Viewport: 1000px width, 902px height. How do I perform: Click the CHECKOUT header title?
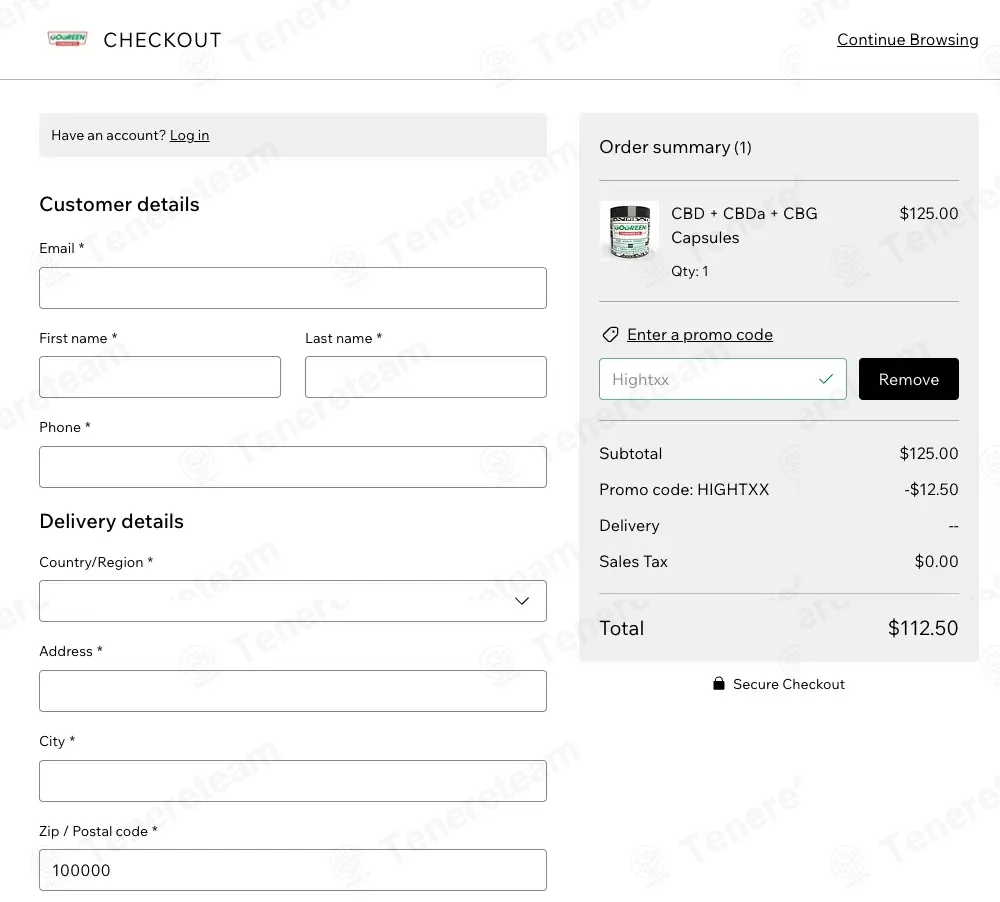pos(162,40)
